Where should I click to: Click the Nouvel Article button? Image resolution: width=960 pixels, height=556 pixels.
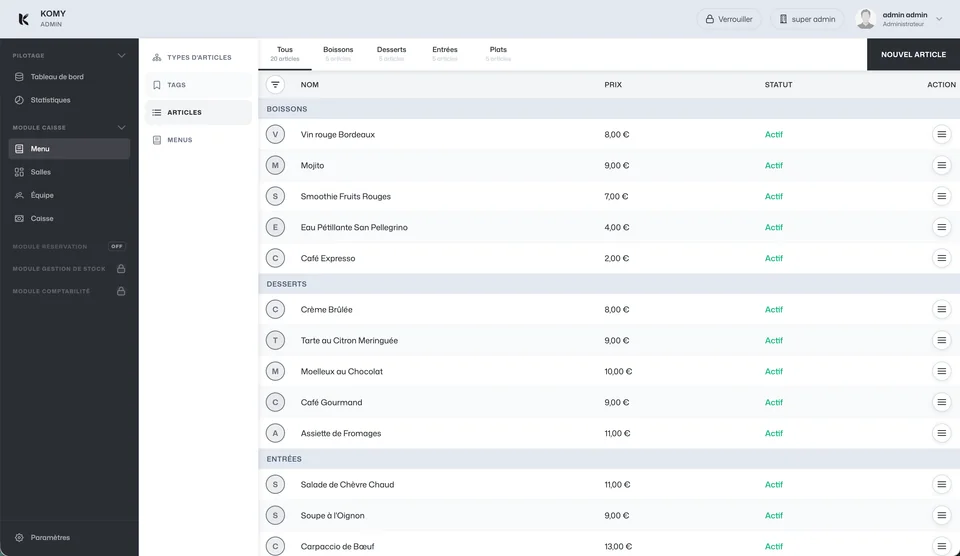click(913, 54)
